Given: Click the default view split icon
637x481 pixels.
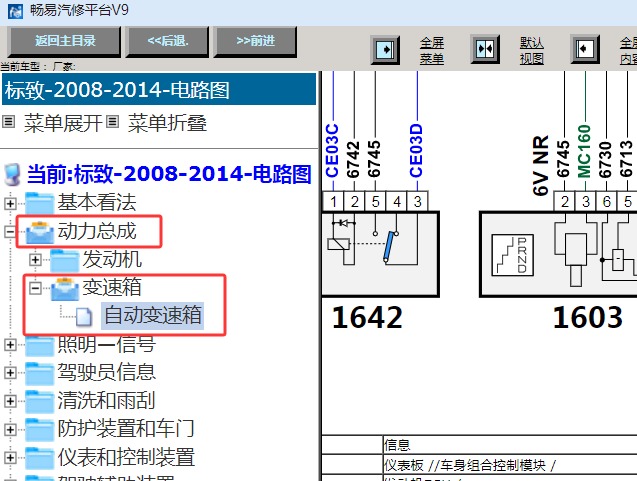Looking at the screenshot, I should click(x=485, y=50).
